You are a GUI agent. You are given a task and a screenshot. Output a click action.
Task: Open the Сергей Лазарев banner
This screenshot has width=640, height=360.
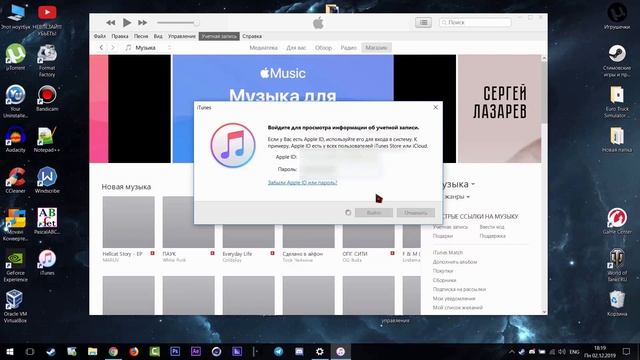point(500,109)
